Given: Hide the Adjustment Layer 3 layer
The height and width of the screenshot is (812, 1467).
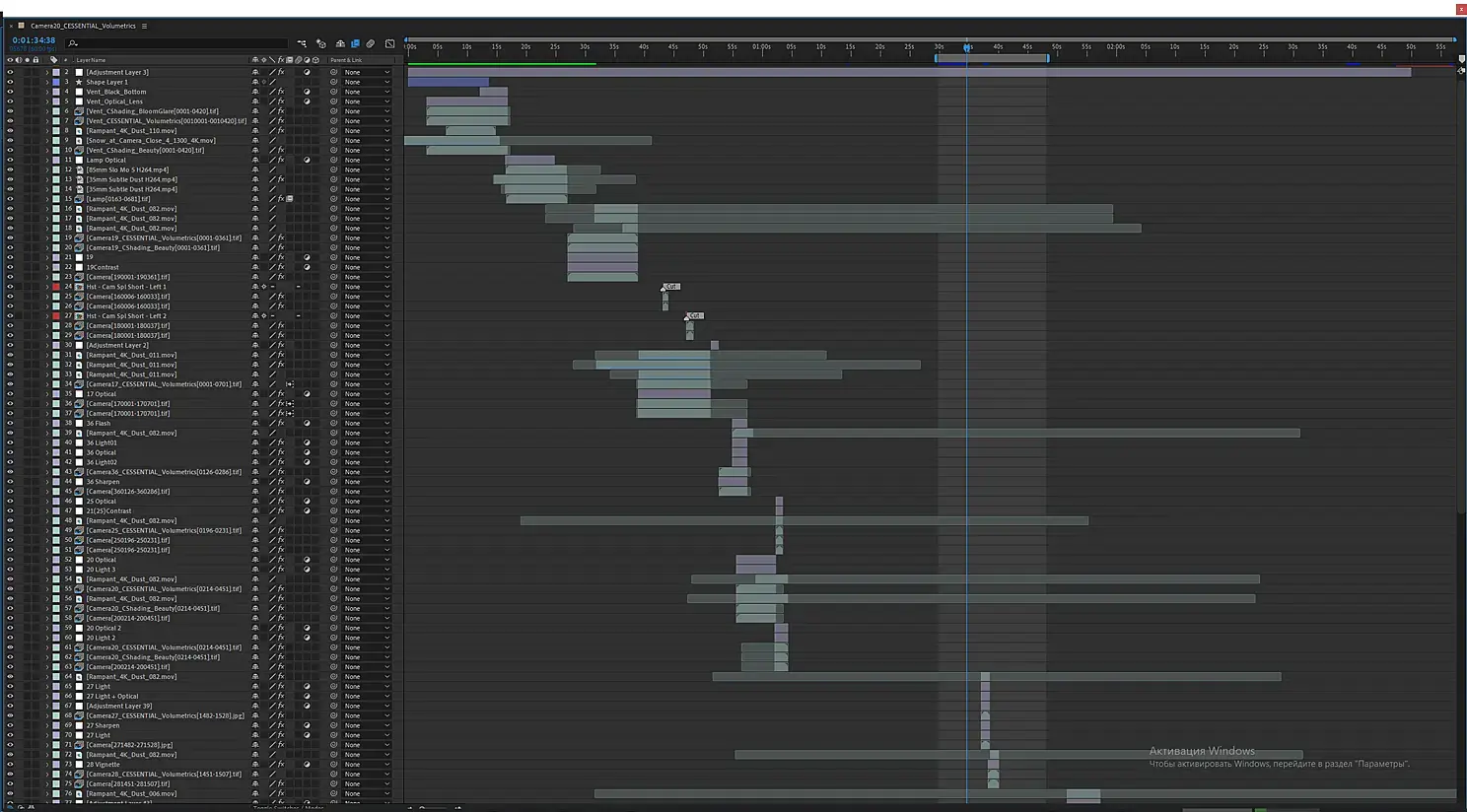Looking at the screenshot, I should [10, 72].
